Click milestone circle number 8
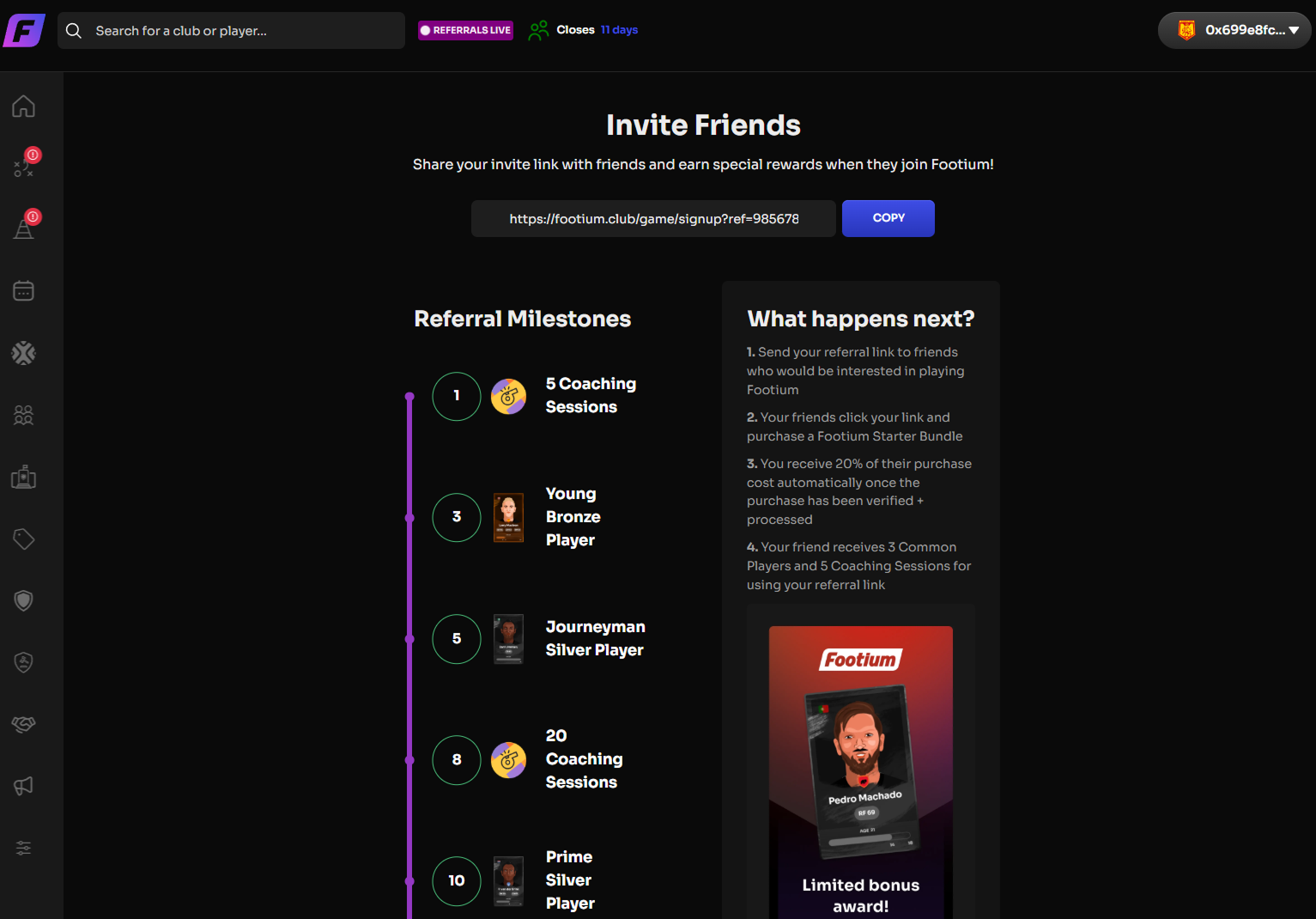1316x919 pixels. click(x=457, y=760)
